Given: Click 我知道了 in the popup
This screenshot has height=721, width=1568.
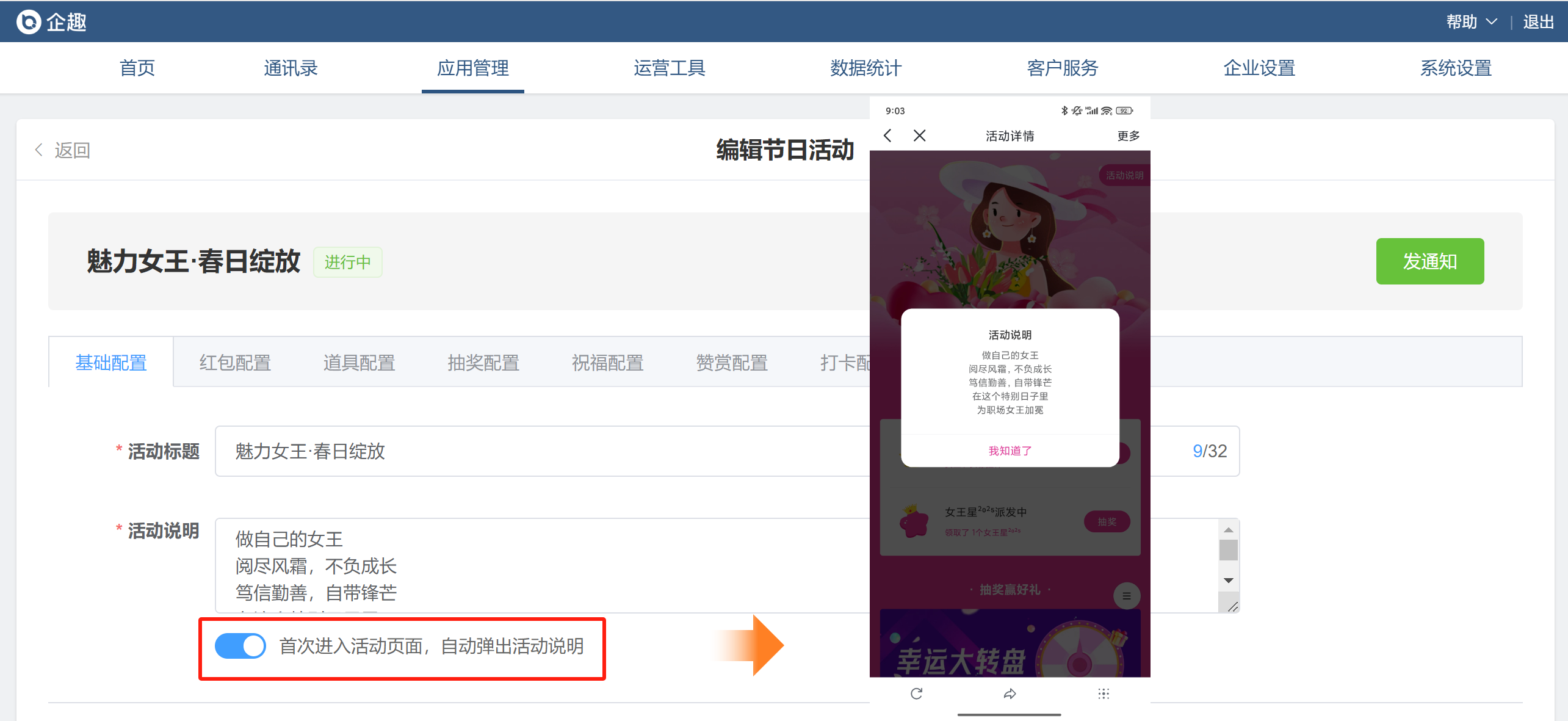Looking at the screenshot, I should (1010, 451).
